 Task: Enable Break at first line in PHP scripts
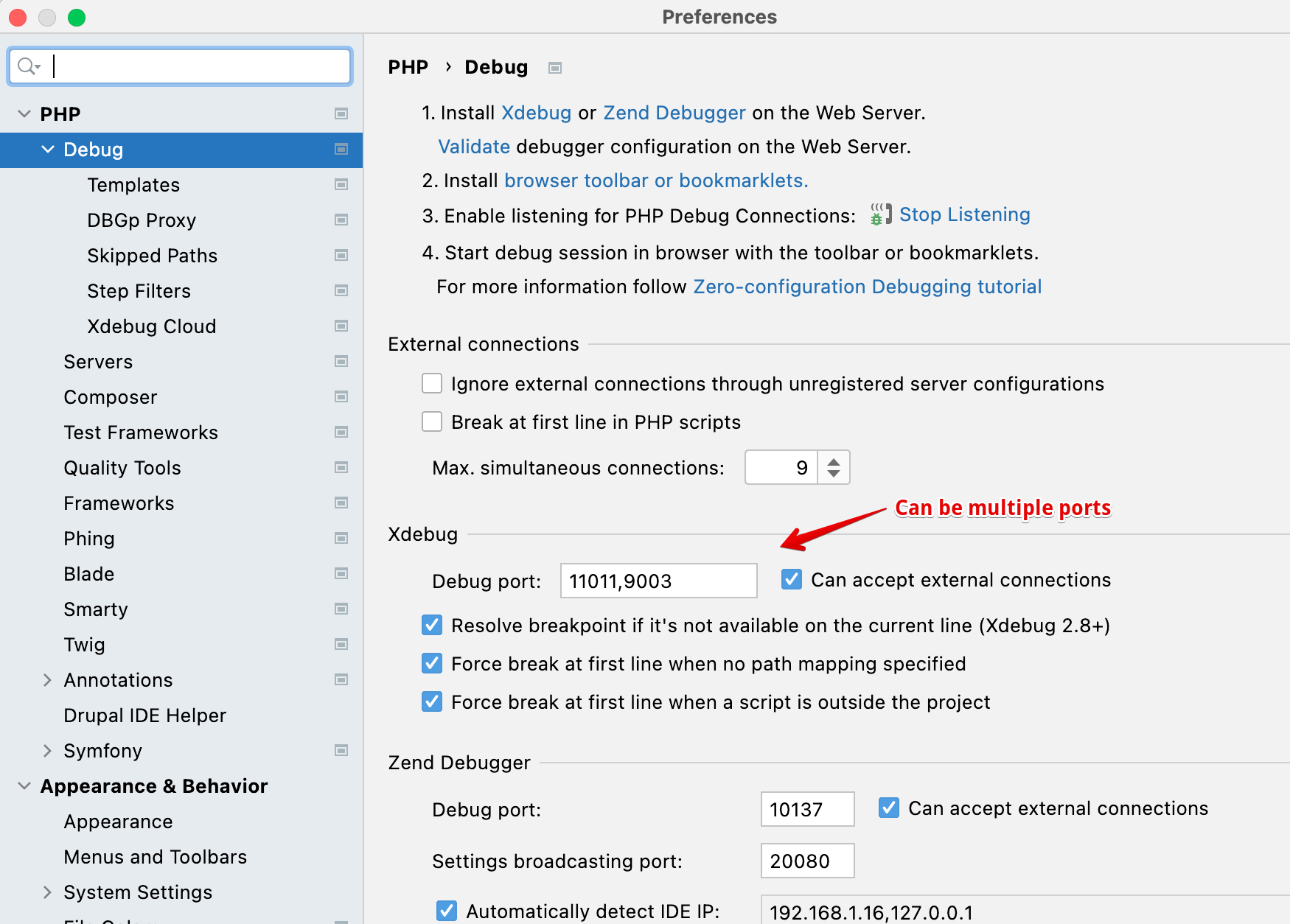click(x=432, y=421)
